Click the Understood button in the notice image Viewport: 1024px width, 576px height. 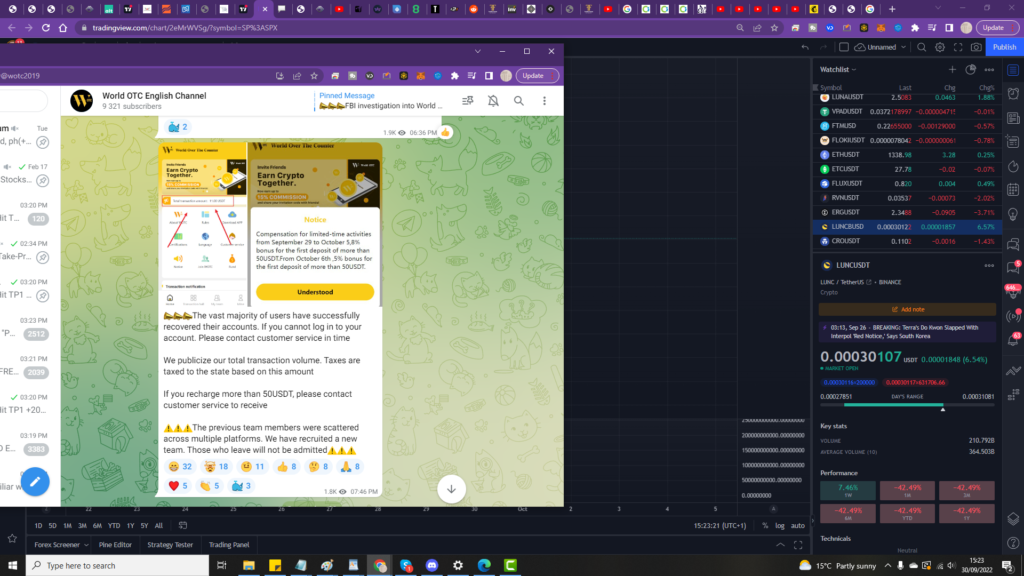pyautogui.click(x=315, y=292)
